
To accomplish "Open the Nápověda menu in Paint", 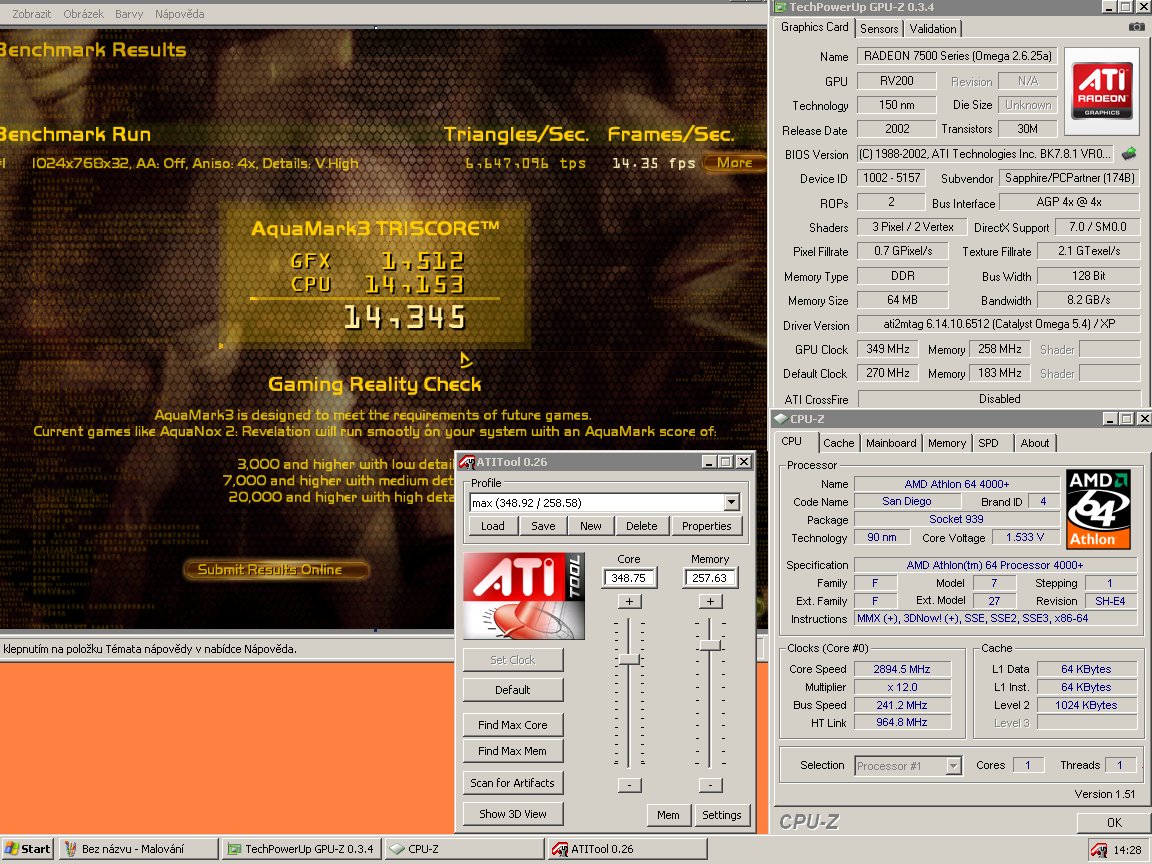I will coord(179,14).
